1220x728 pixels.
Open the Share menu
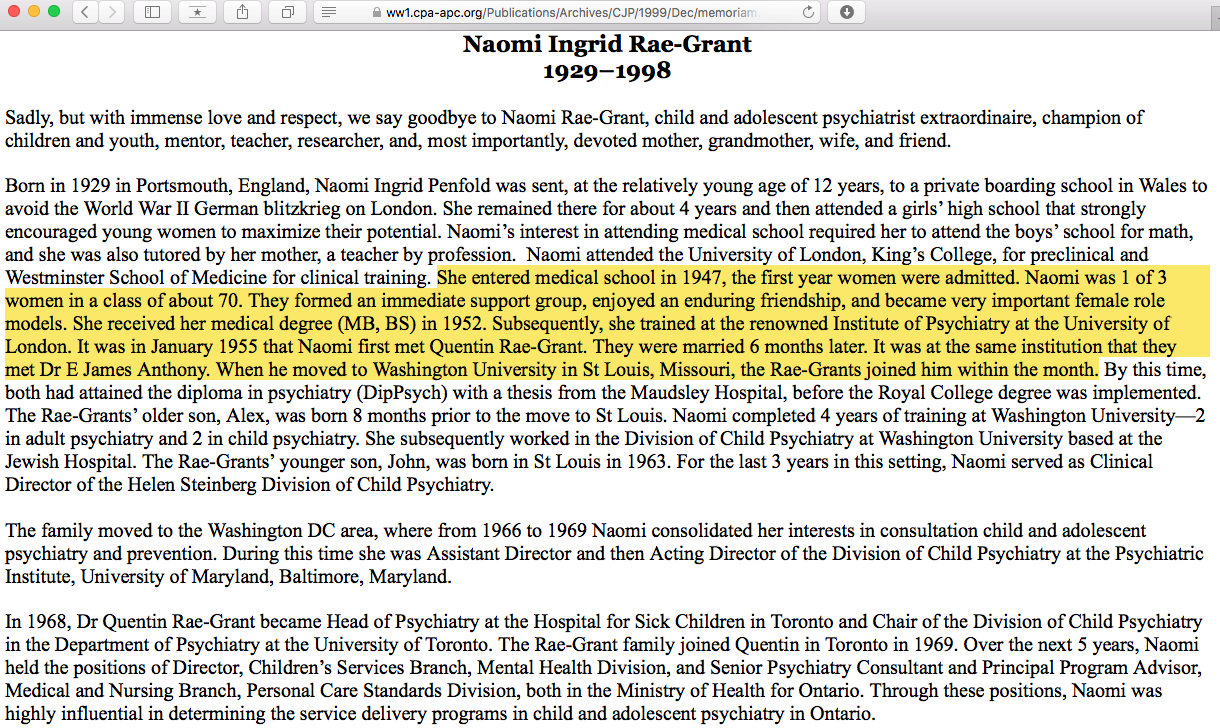click(x=243, y=12)
